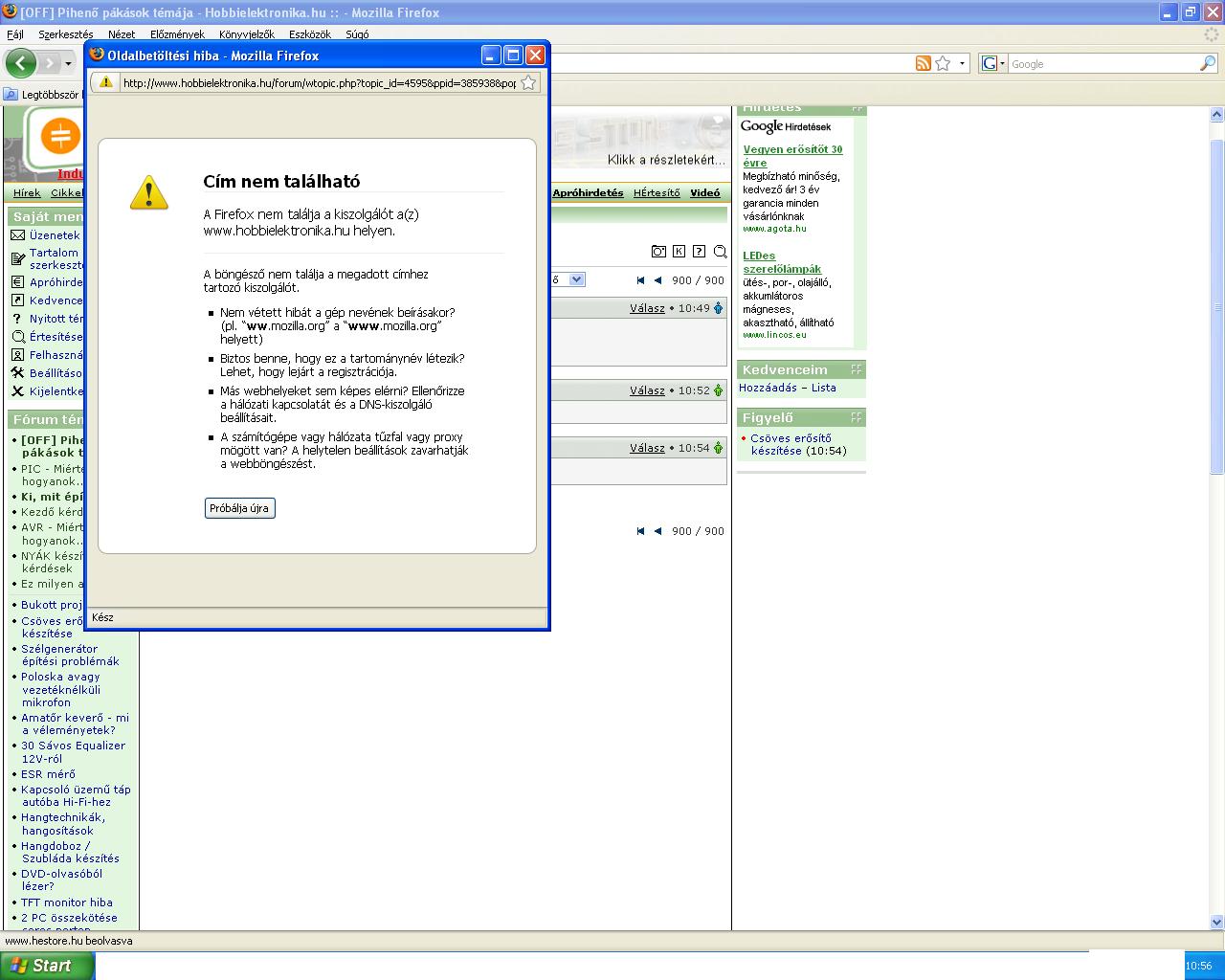Open the ESR mérő forum topic
This screenshot has height=980, width=1225.
(48, 774)
